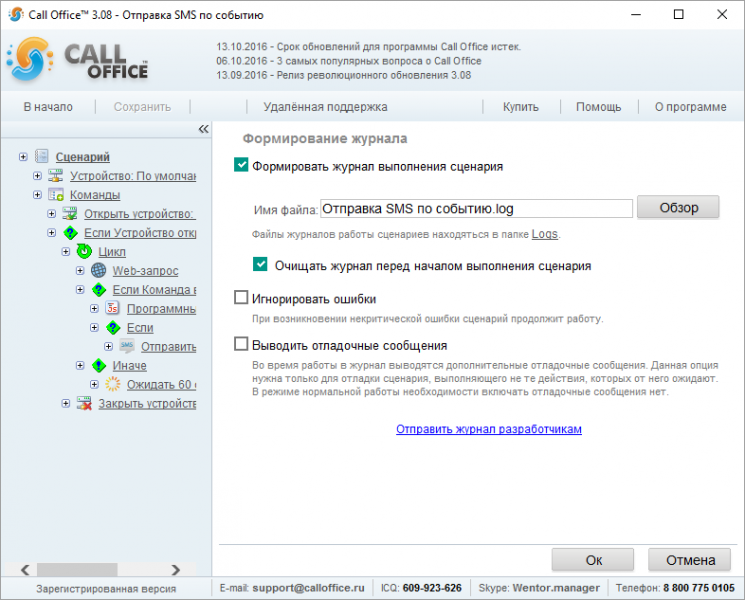Click the green Цикл loop icon
Screen dimensions: 745x600
coord(84,251)
